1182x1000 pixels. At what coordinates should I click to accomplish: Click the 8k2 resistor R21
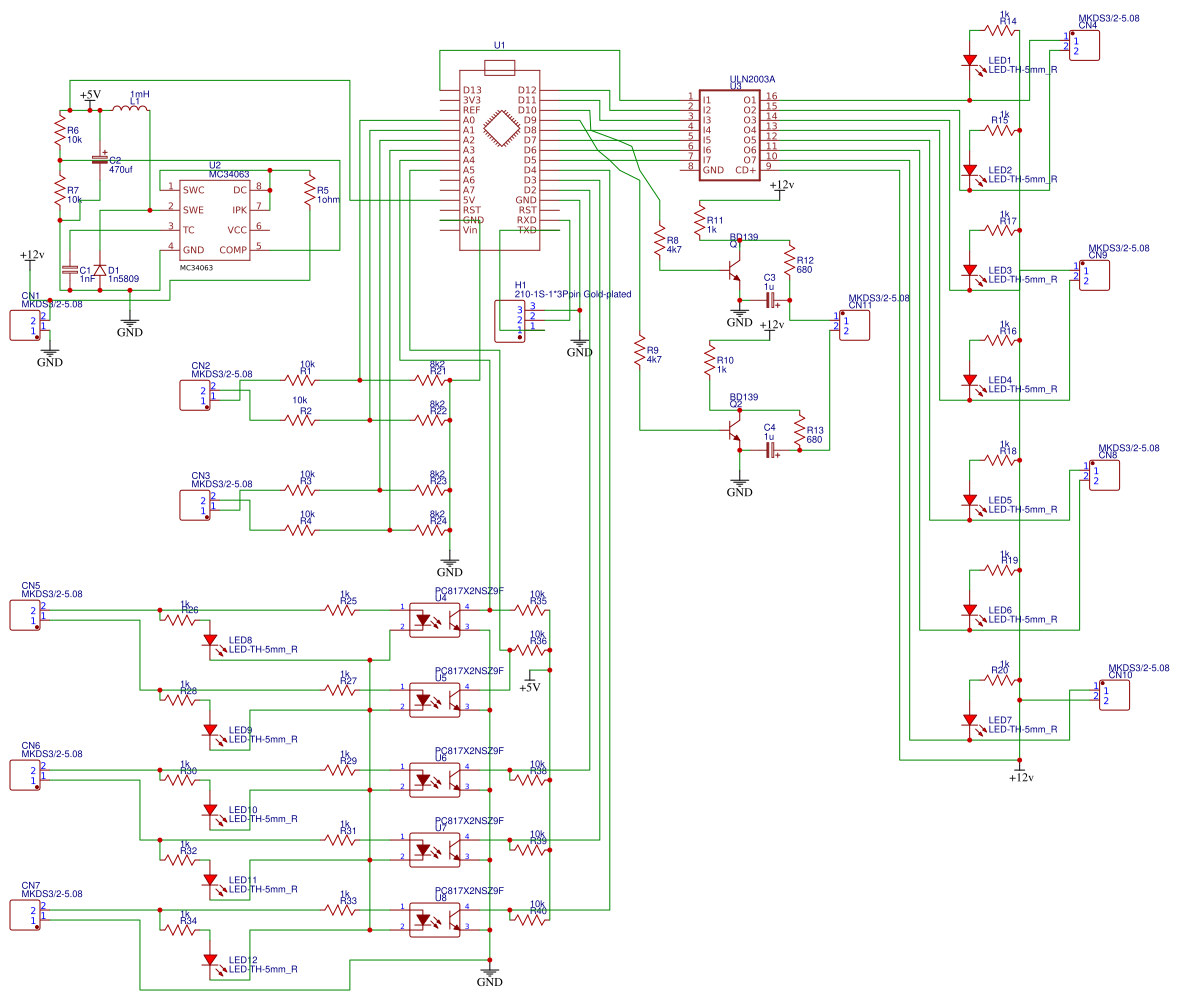pyautogui.click(x=431, y=381)
